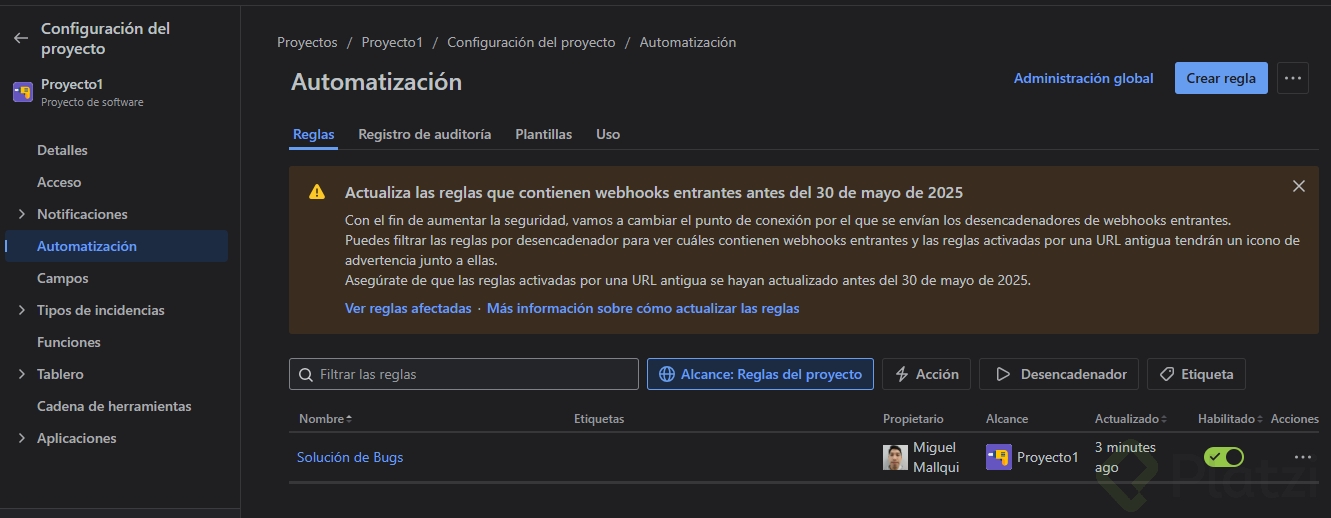Open the Acción filter dropdown
The image size is (1331, 518).
pyautogui.click(x=926, y=374)
